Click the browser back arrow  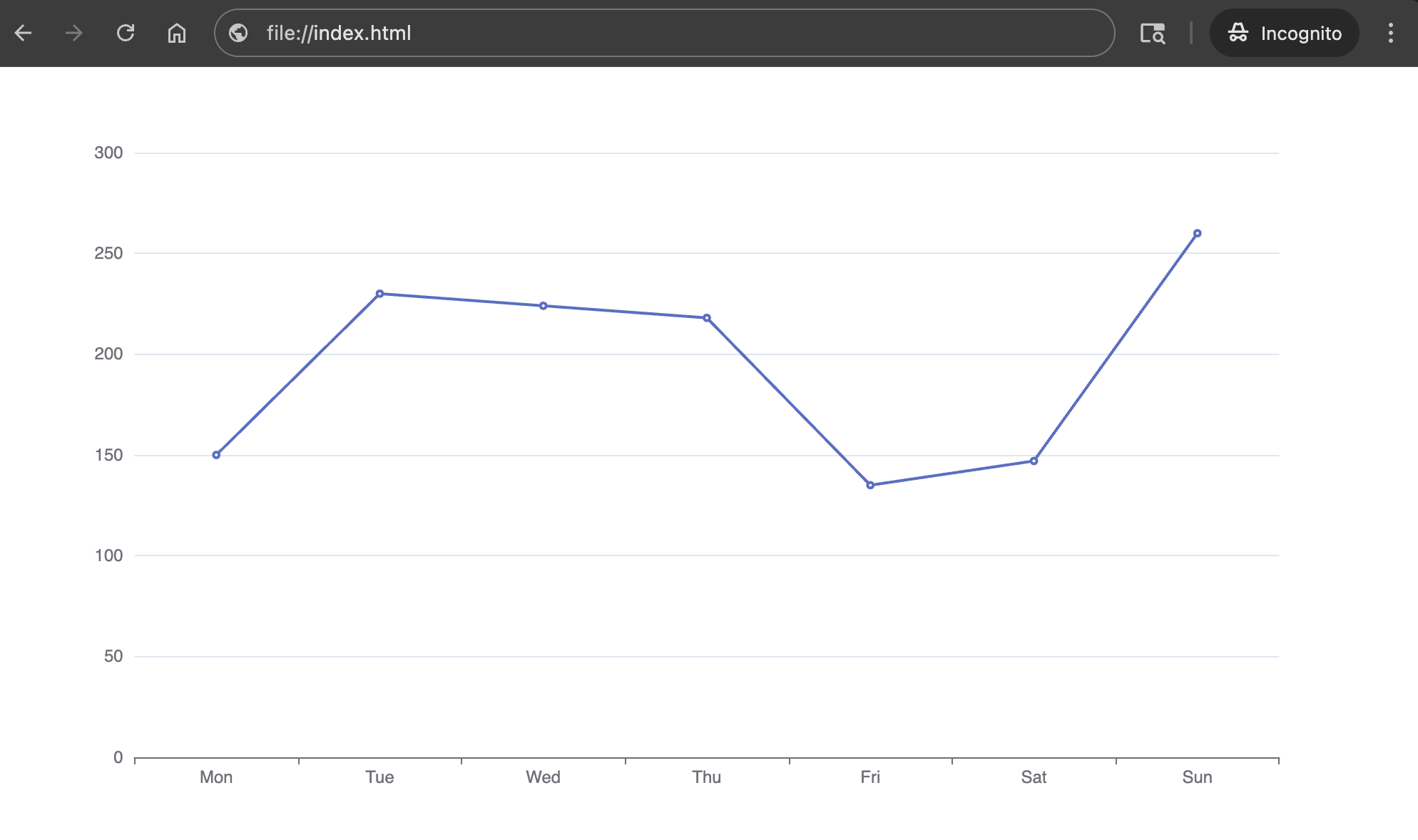(24, 33)
